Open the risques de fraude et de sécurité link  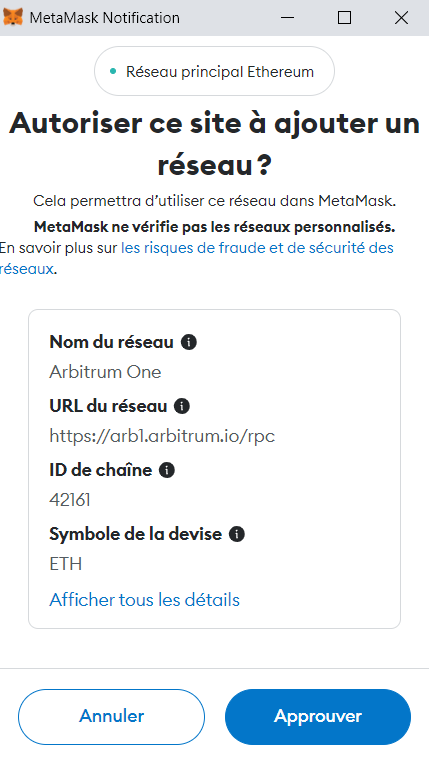(x=197, y=258)
